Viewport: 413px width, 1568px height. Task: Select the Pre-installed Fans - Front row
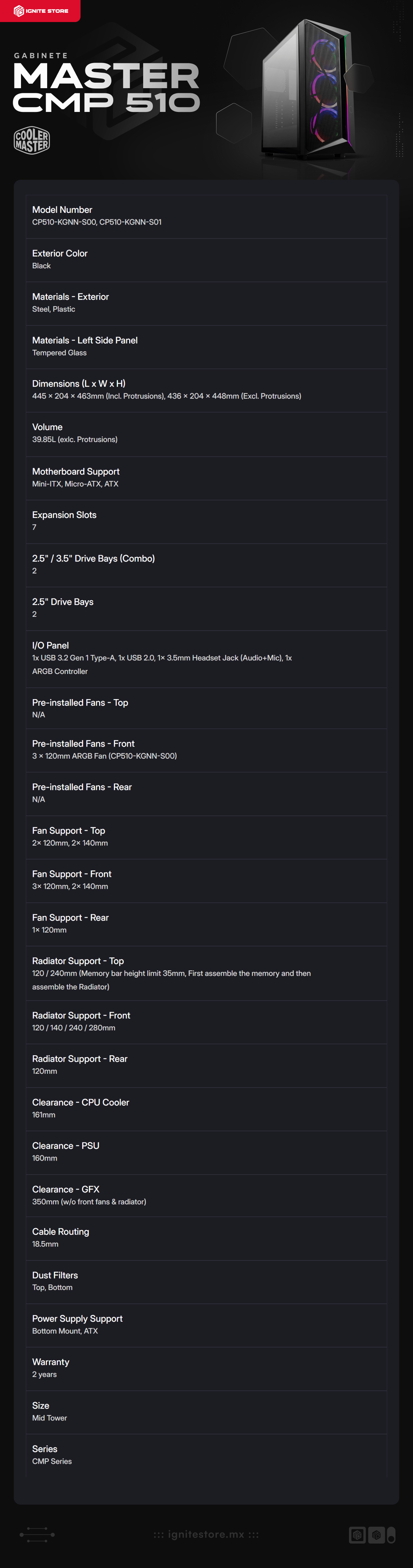[x=206, y=750]
